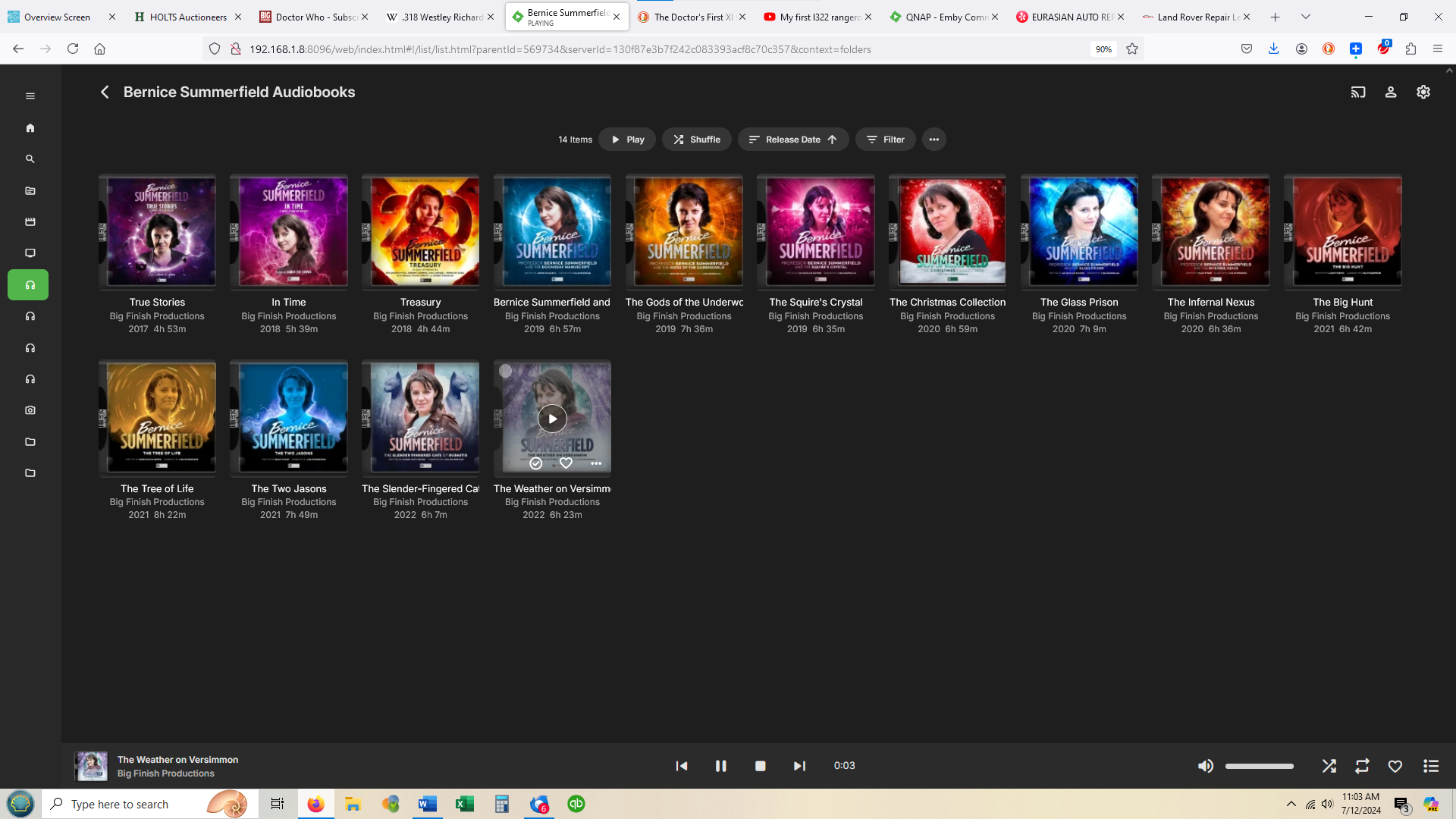Image resolution: width=1456 pixels, height=819 pixels.
Task: Open the settings gear in Emby header
Action: point(1423,92)
